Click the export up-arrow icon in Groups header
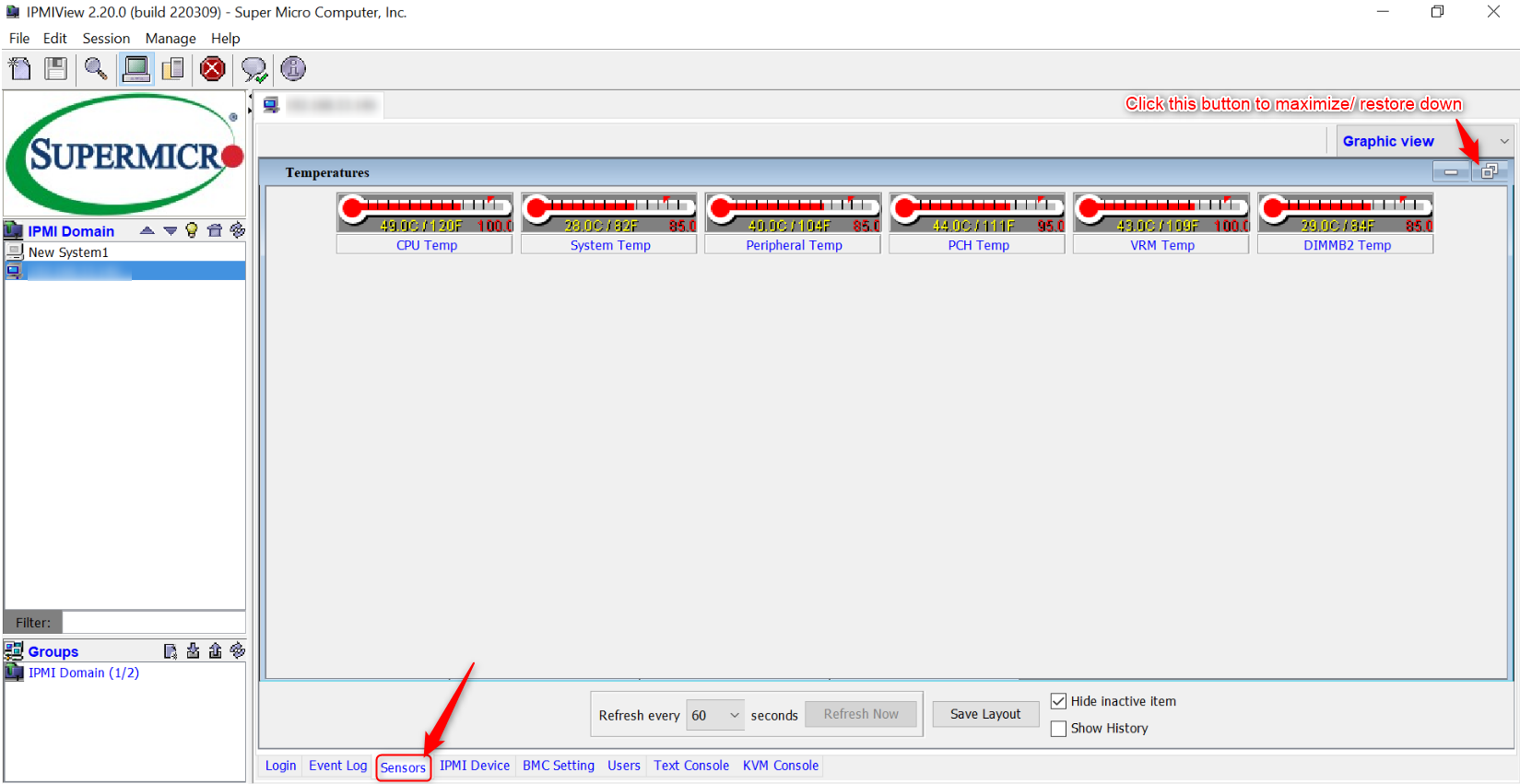Viewport: 1520px width, 784px height. point(215,651)
